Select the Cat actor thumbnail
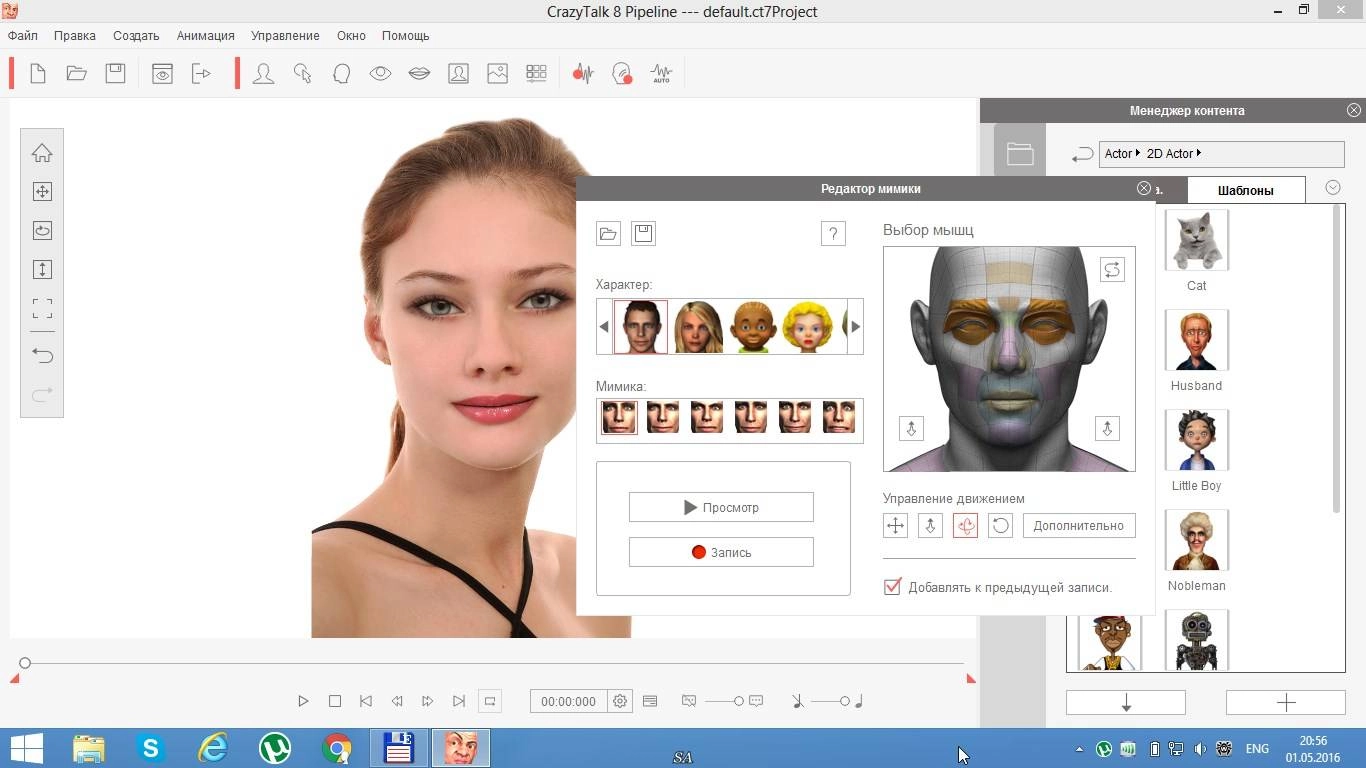The width and height of the screenshot is (1366, 768). [1196, 240]
